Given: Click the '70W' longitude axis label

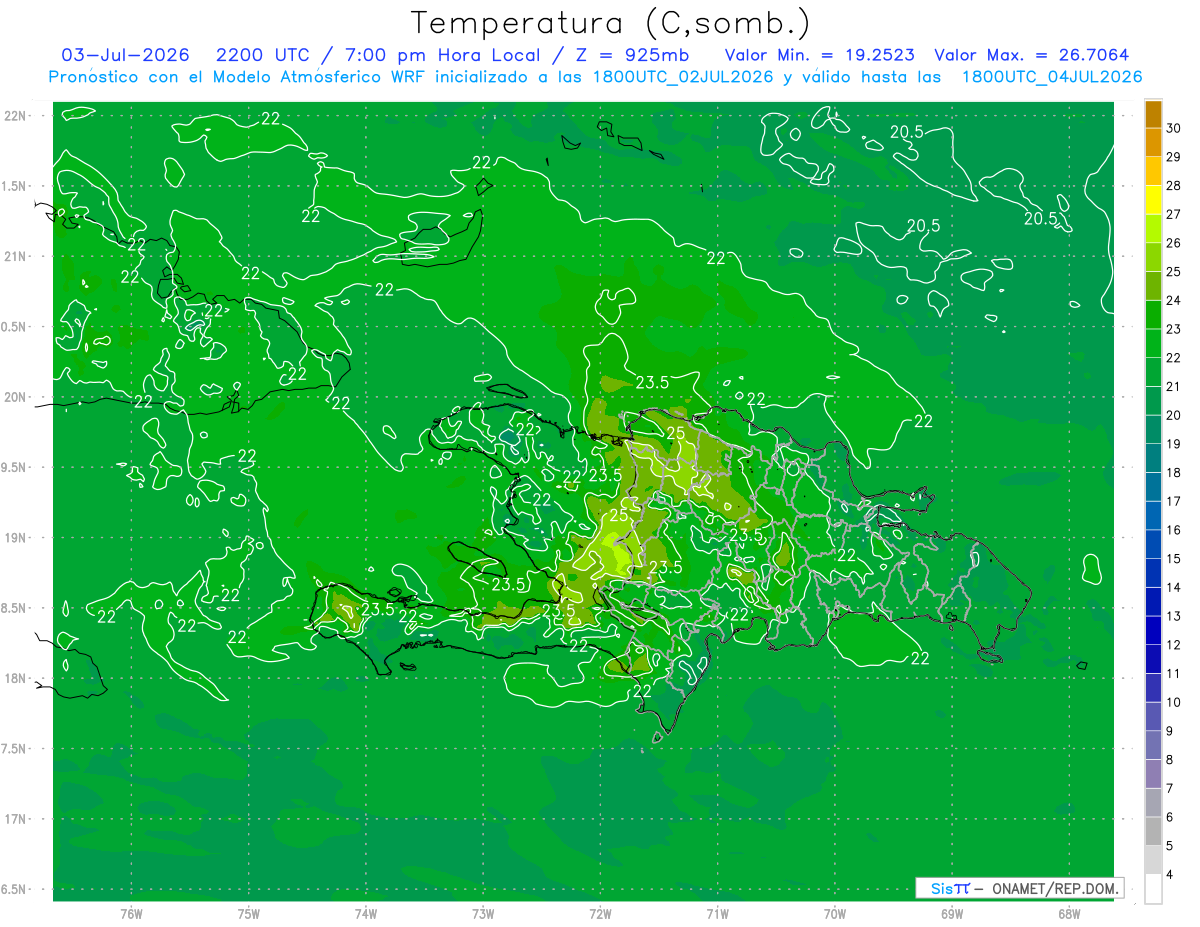Looking at the screenshot, I should 834,913.
